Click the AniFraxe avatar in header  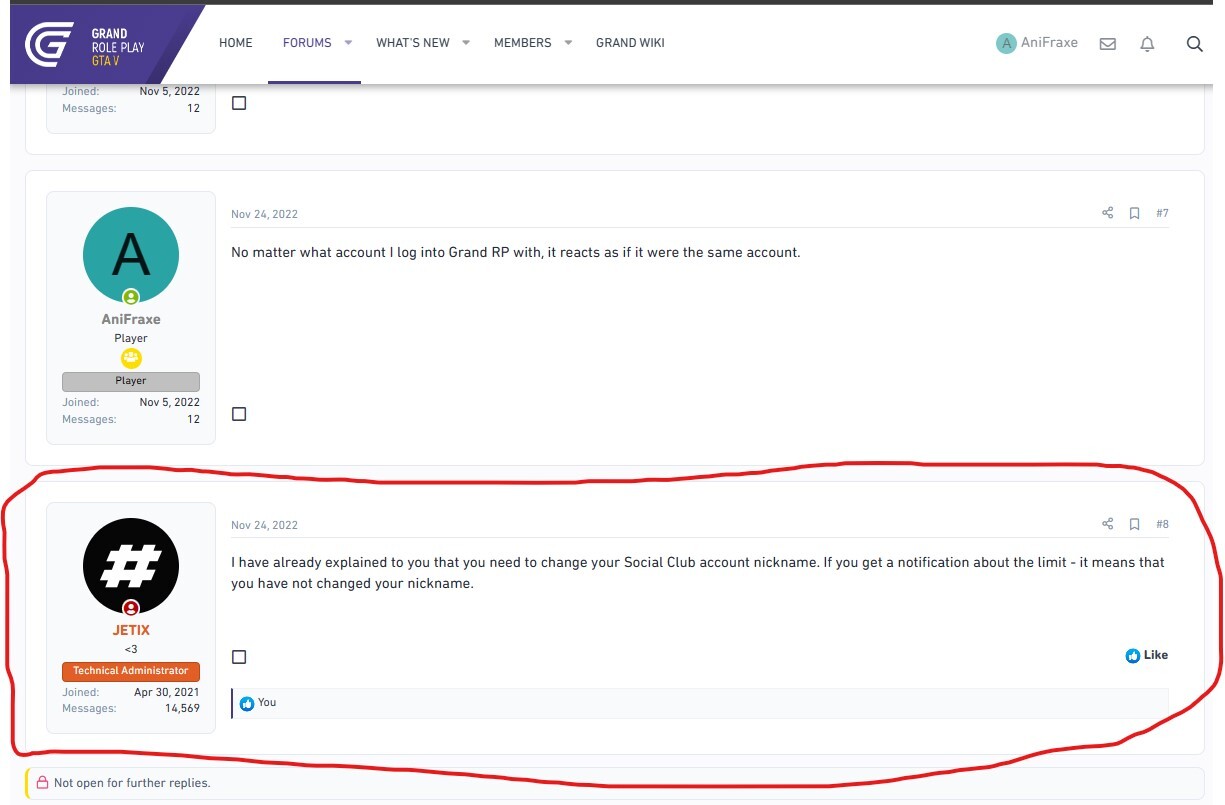click(x=1006, y=43)
